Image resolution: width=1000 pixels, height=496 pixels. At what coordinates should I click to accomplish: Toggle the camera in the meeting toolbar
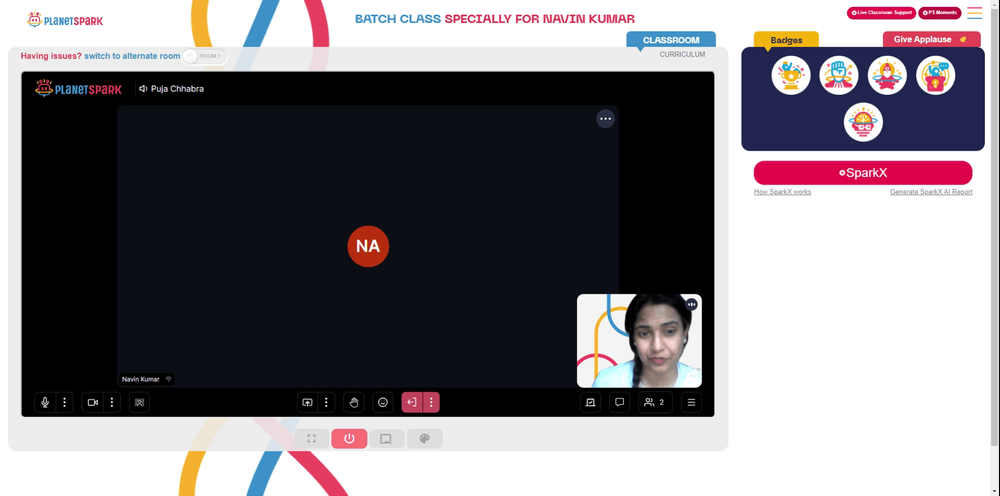pos(92,402)
